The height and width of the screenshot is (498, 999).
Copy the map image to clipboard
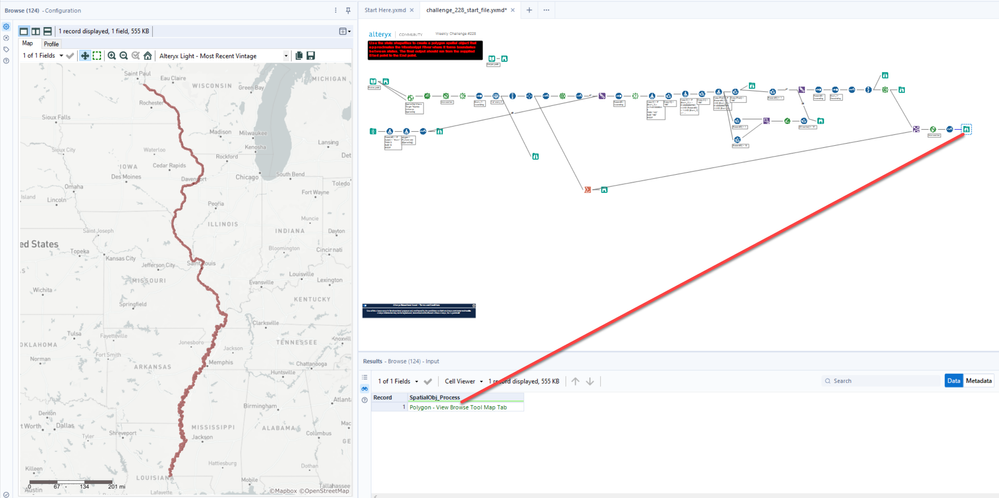pyautogui.click(x=299, y=56)
